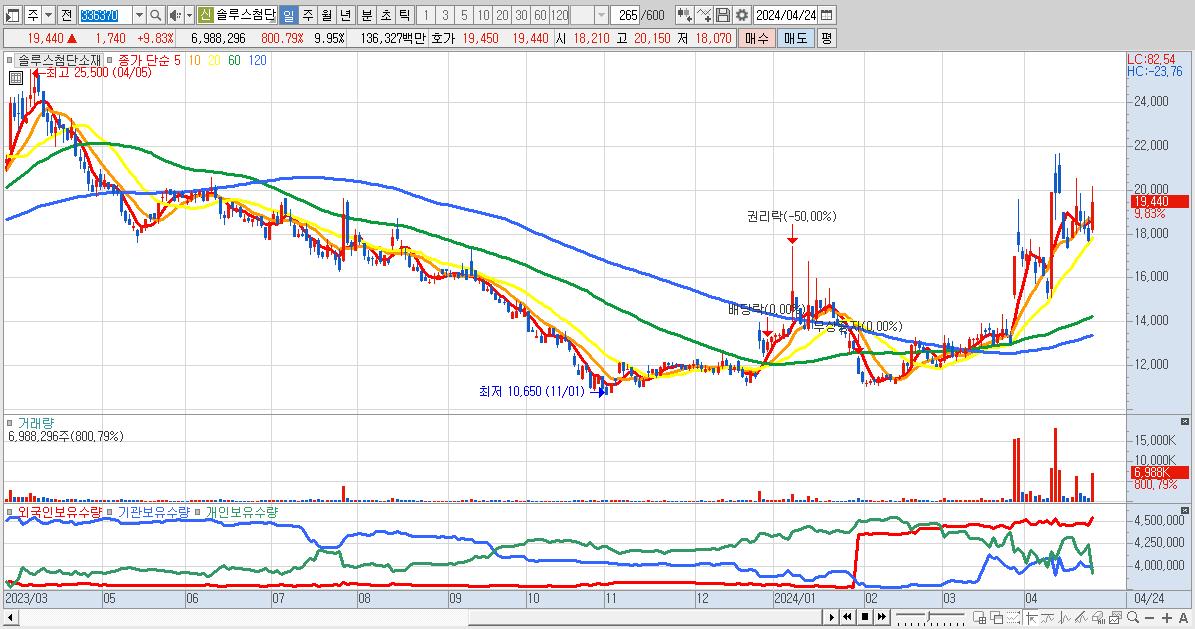The height and width of the screenshot is (629, 1195).
Task: Click the crosshair arrow cursor icon
Action: tap(1031, 618)
